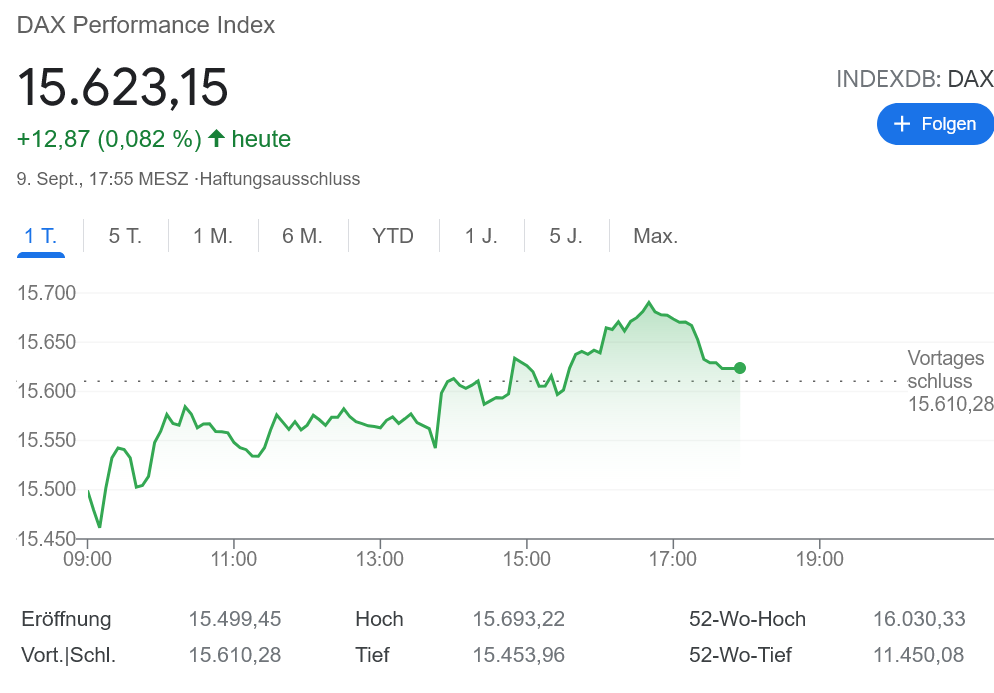
Task: Click the Vortagesschluss 15.610,28 label
Action: [x=946, y=381]
